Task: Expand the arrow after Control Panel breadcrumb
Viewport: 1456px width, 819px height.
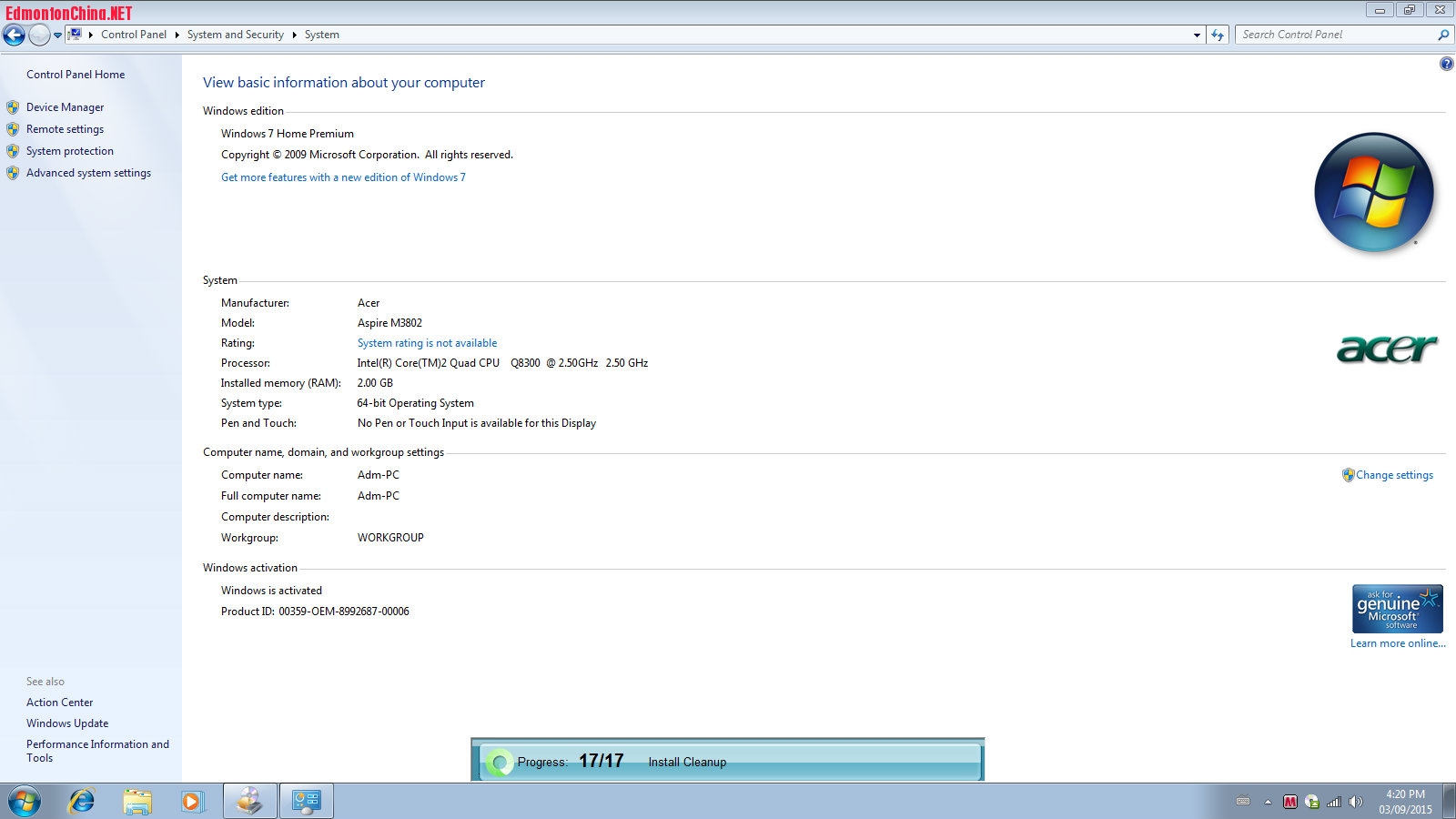Action: point(177,35)
